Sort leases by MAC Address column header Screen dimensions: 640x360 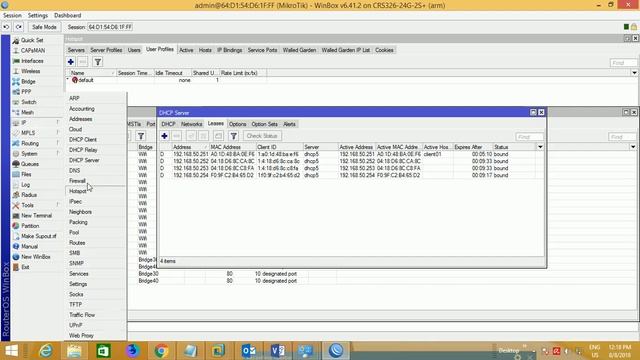pos(232,147)
